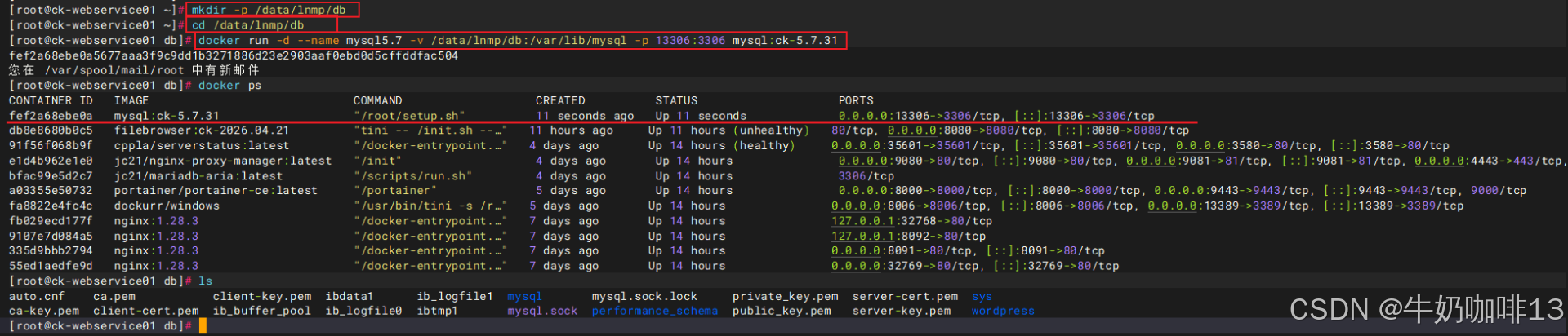Click the 'cd /data/lnmp/db' command text
The height and width of the screenshot is (336, 1568).
(247, 25)
